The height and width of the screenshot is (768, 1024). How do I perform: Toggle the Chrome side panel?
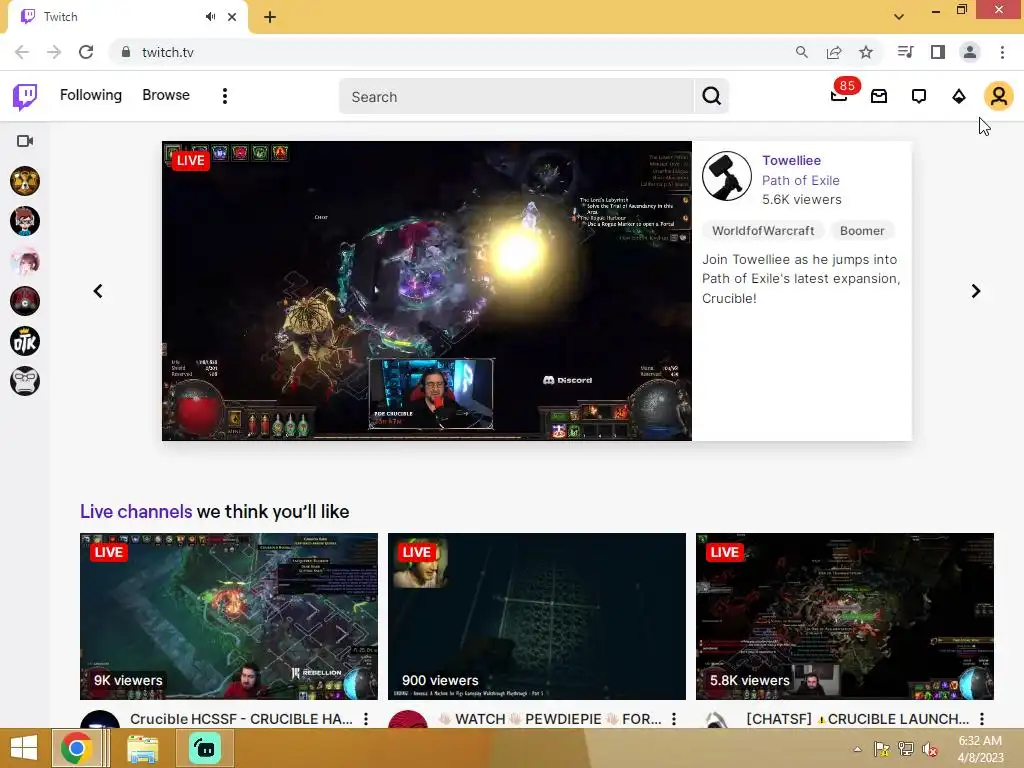tap(938, 52)
